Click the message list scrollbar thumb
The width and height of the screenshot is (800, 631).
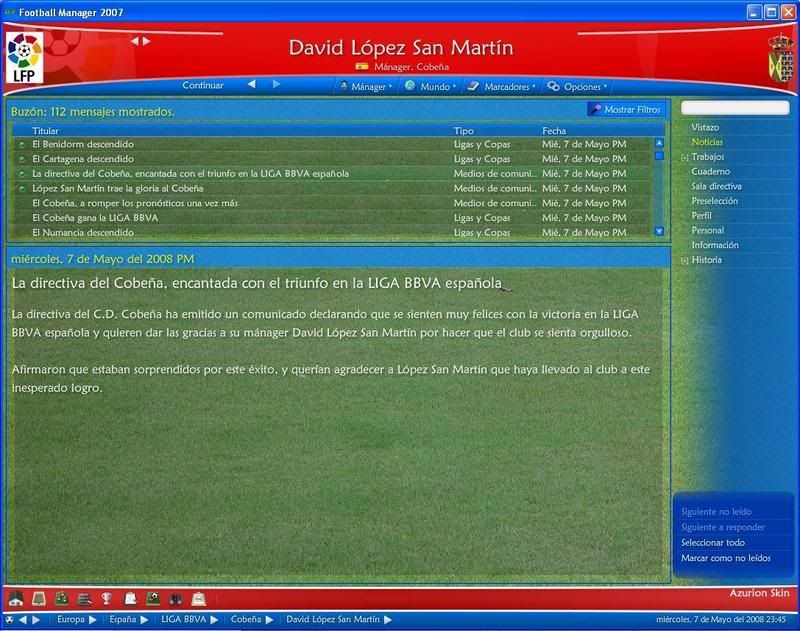pos(659,156)
